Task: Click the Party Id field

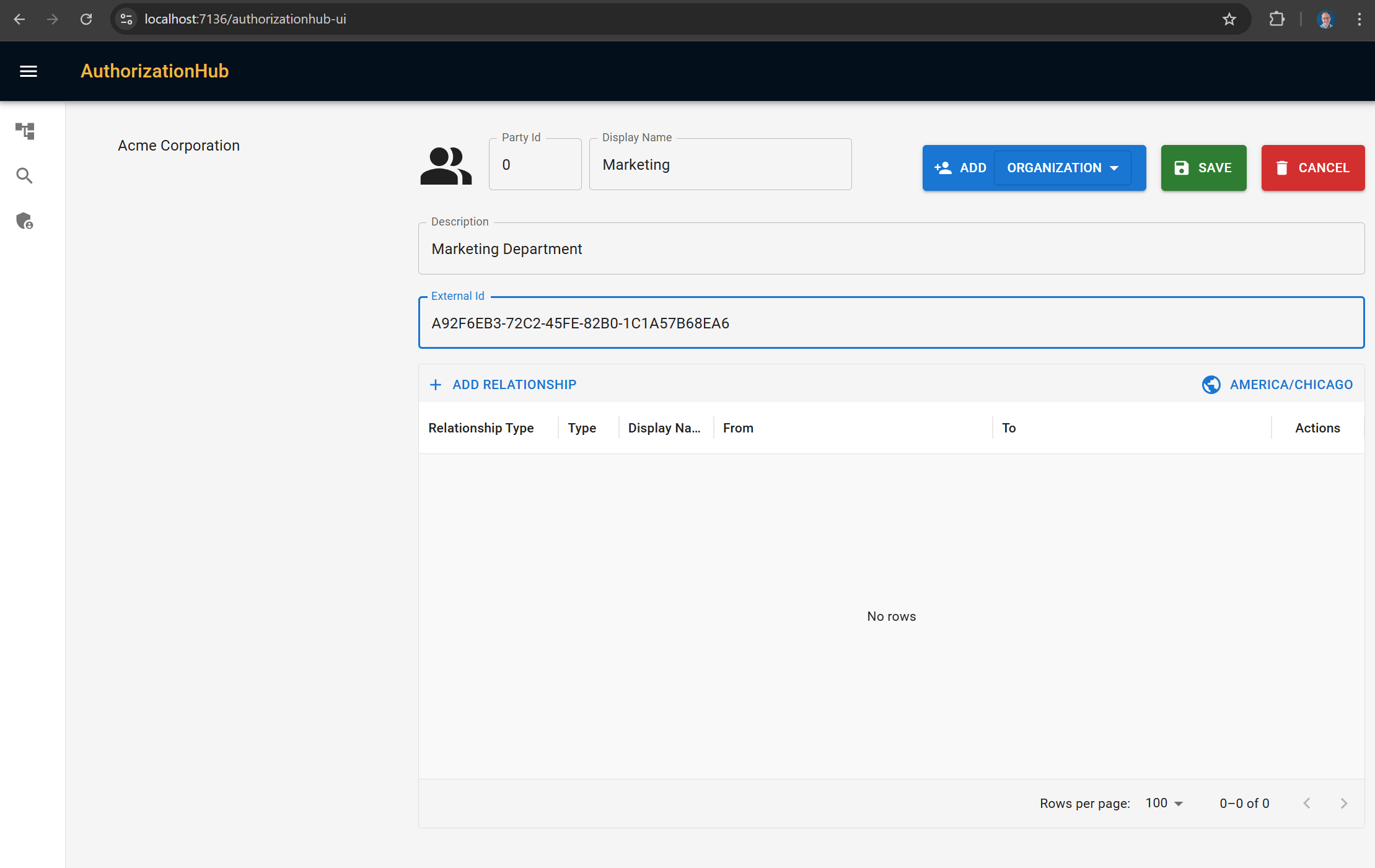Action: (535, 164)
